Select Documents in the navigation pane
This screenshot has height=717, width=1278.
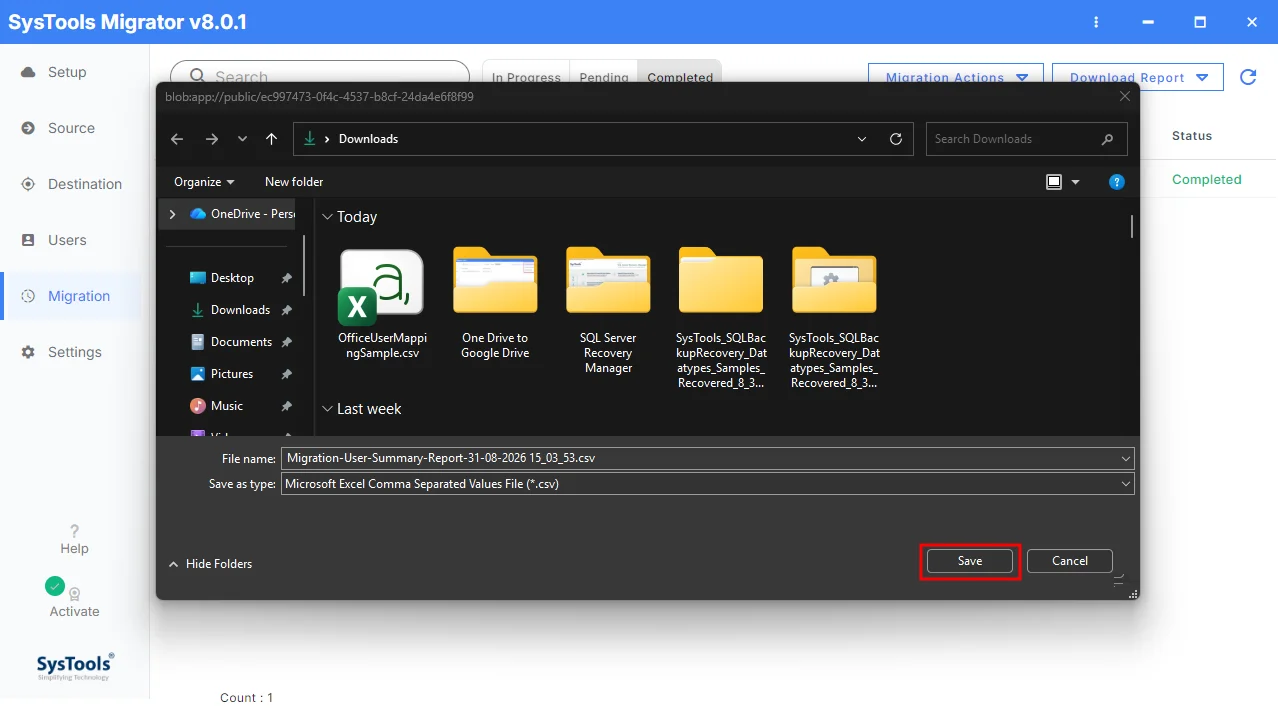(241, 342)
